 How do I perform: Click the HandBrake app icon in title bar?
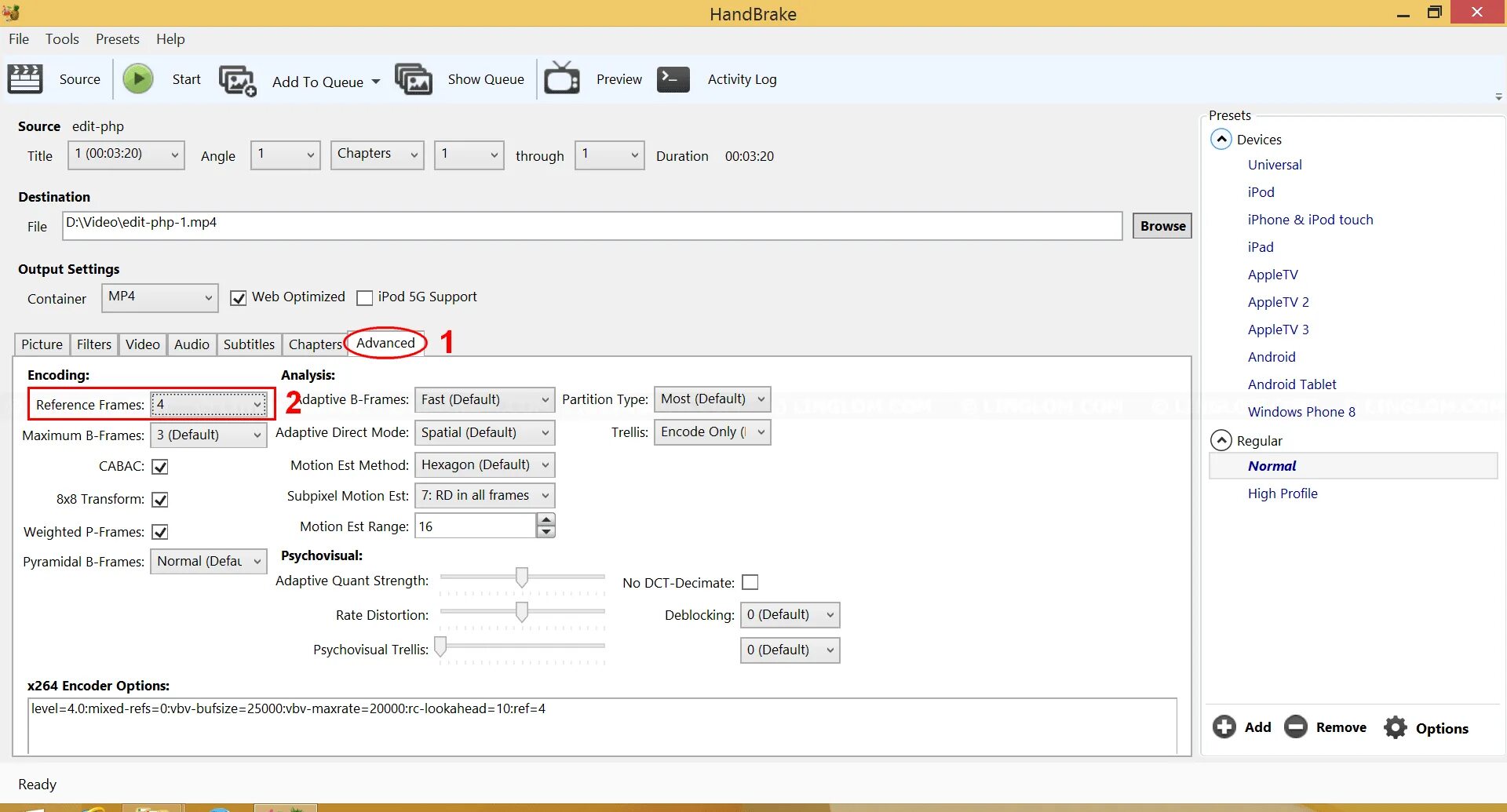11,13
